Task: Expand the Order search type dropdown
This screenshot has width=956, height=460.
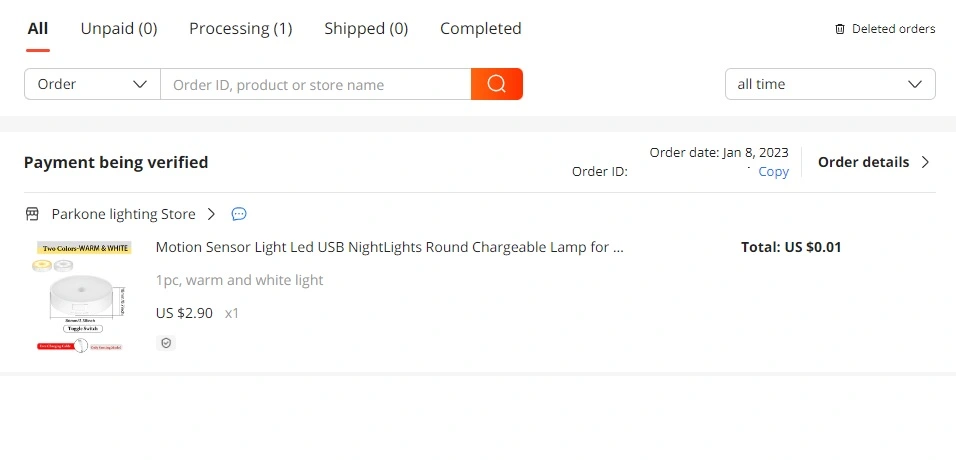Action: [x=92, y=84]
